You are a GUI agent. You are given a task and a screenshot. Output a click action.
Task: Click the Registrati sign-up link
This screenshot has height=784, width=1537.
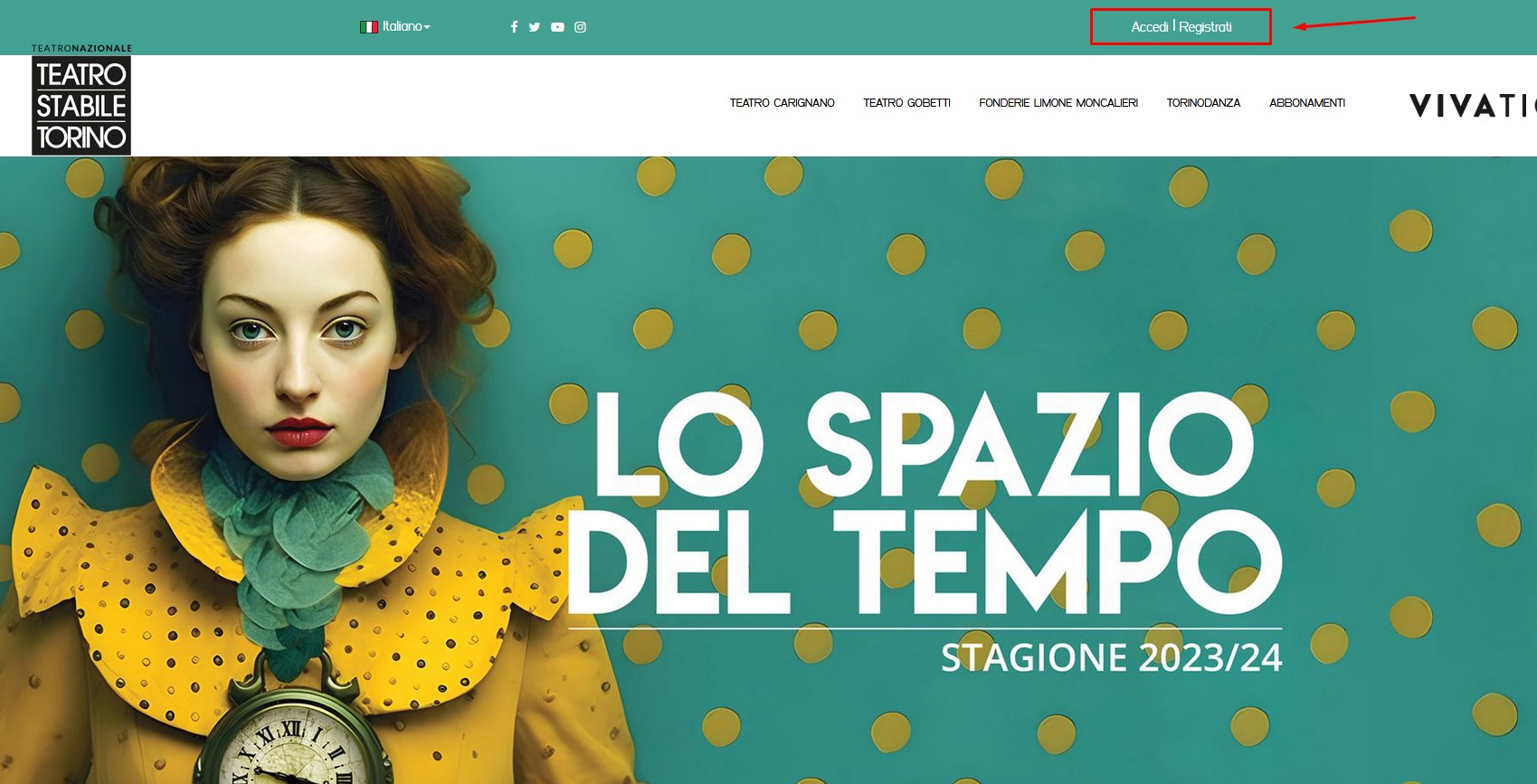(1205, 27)
